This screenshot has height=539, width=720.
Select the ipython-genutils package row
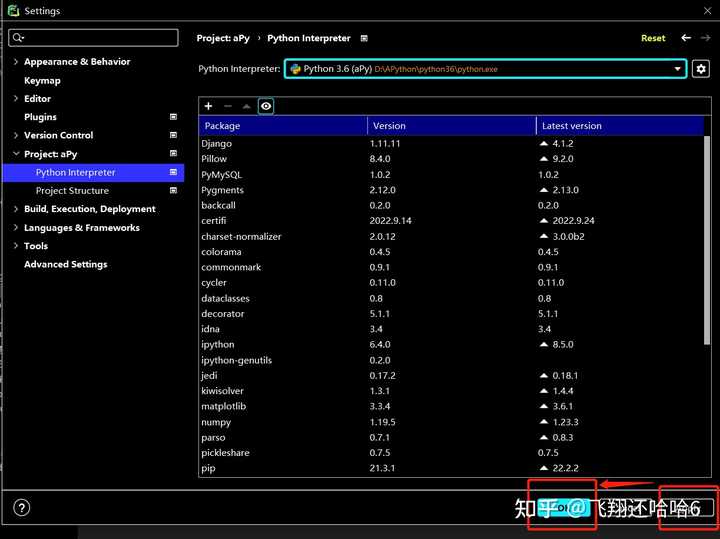click(x=451, y=360)
